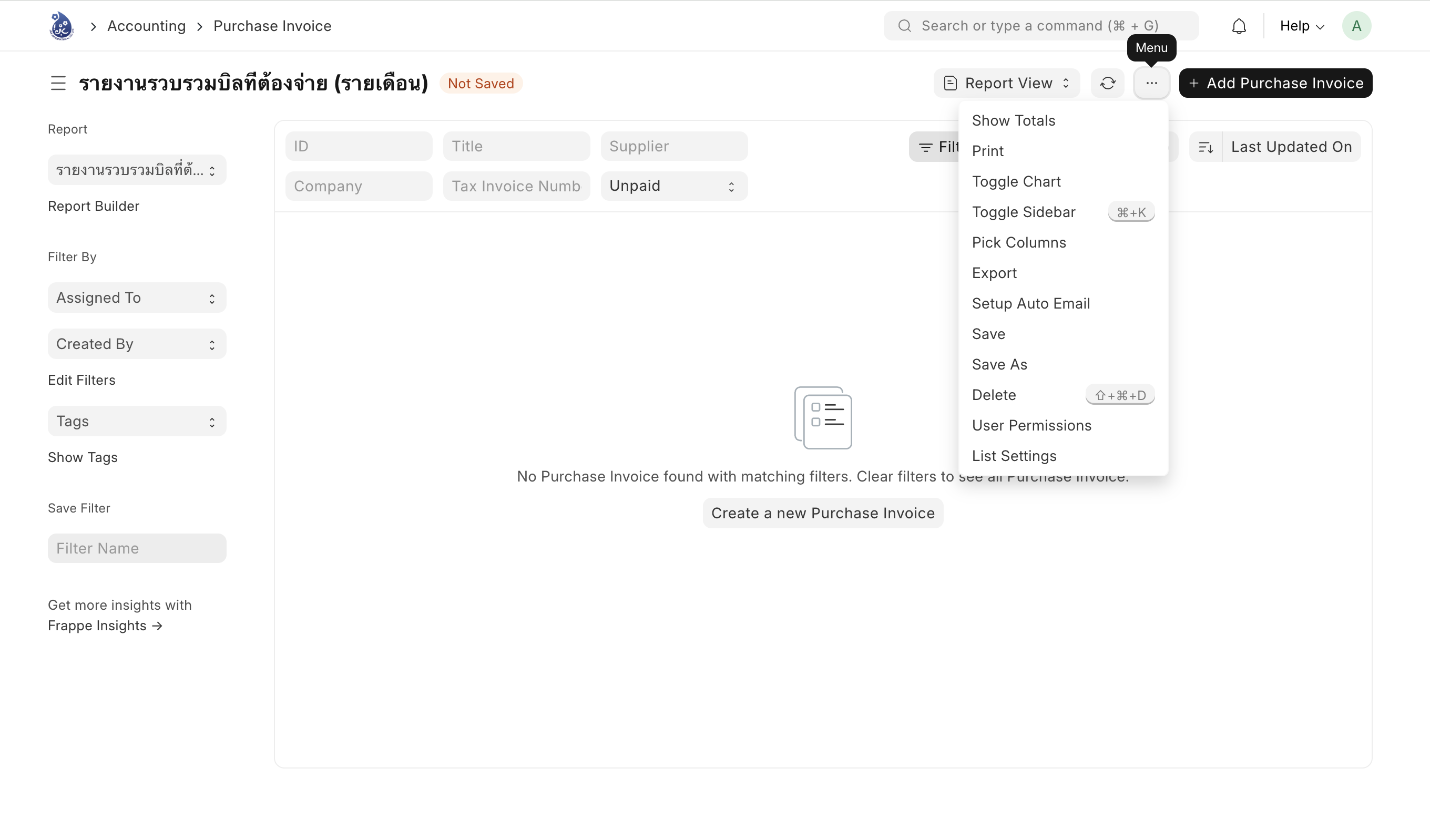Expand Assigned To filter

[137, 298]
